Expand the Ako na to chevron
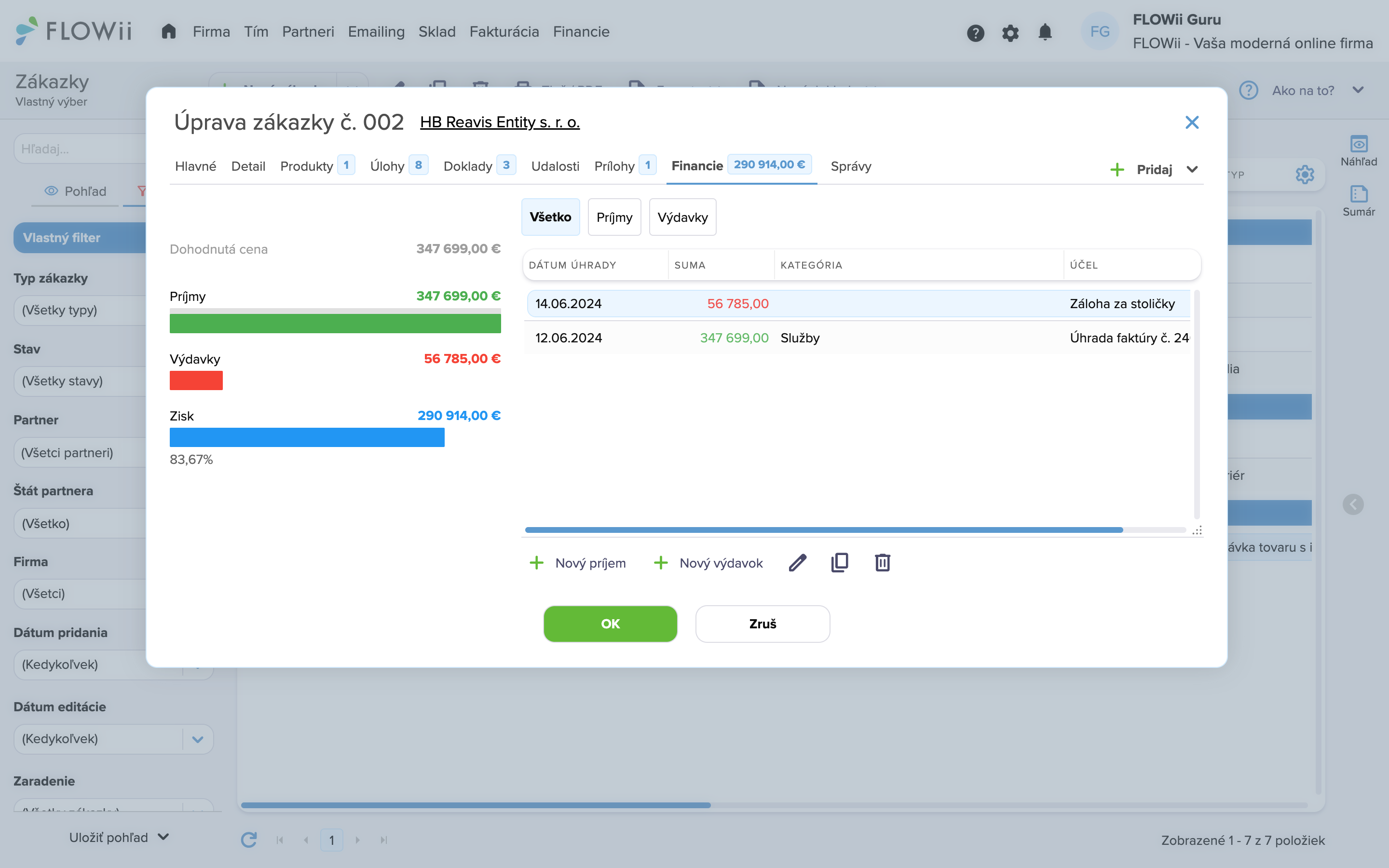The image size is (1389, 868). coord(1358,90)
